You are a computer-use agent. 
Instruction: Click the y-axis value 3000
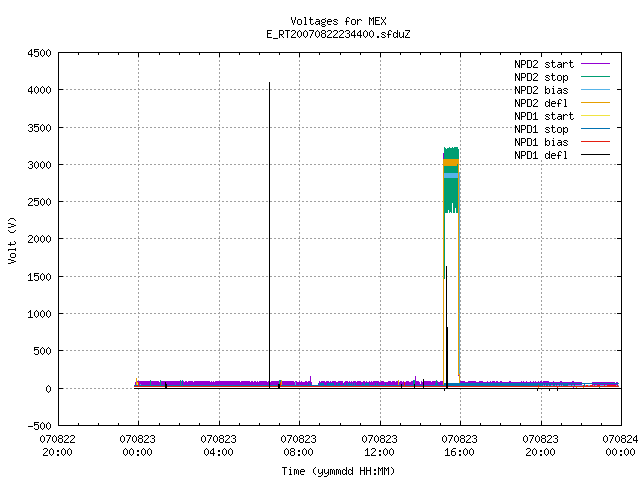pos(39,165)
